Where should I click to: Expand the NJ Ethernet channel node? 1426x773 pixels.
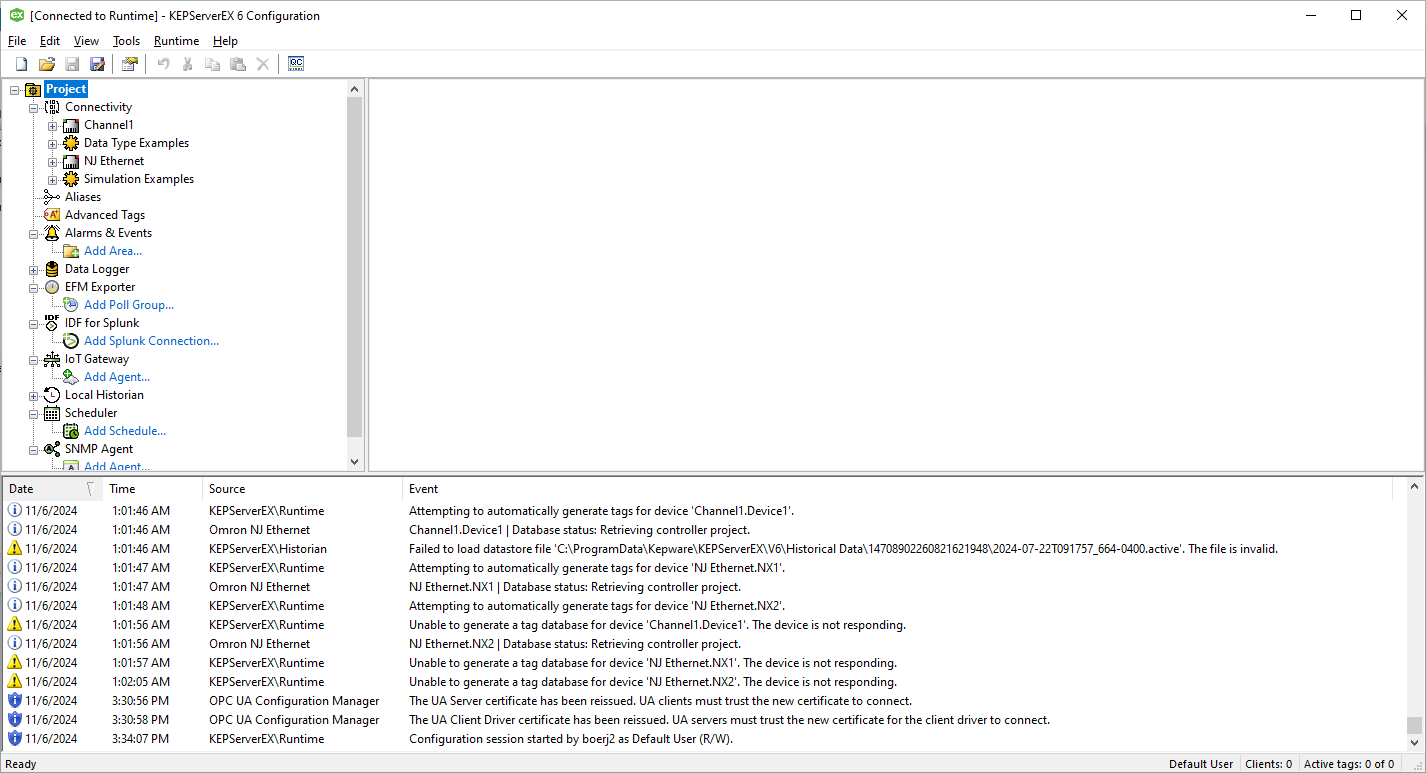pyautogui.click(x=53, y=162)
